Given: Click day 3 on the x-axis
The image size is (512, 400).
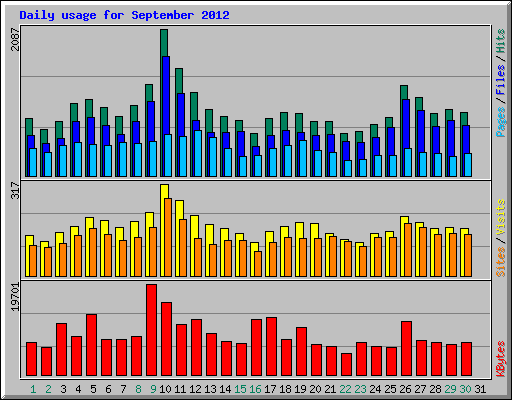Looking at the screenshot, I should (63, 389).
